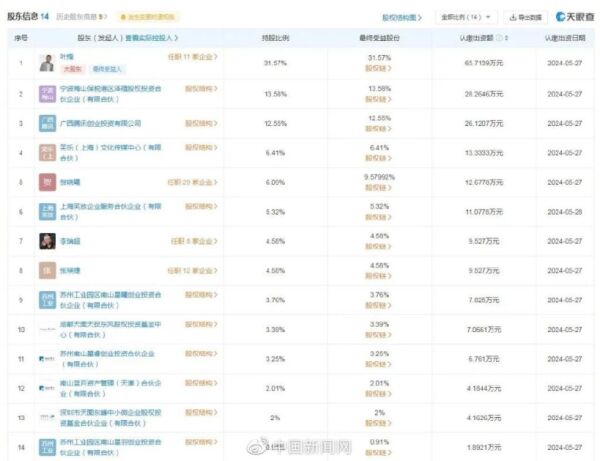Click 叶檀's shareholder avatar photo

pyautogui.click(x=47, y=63)
